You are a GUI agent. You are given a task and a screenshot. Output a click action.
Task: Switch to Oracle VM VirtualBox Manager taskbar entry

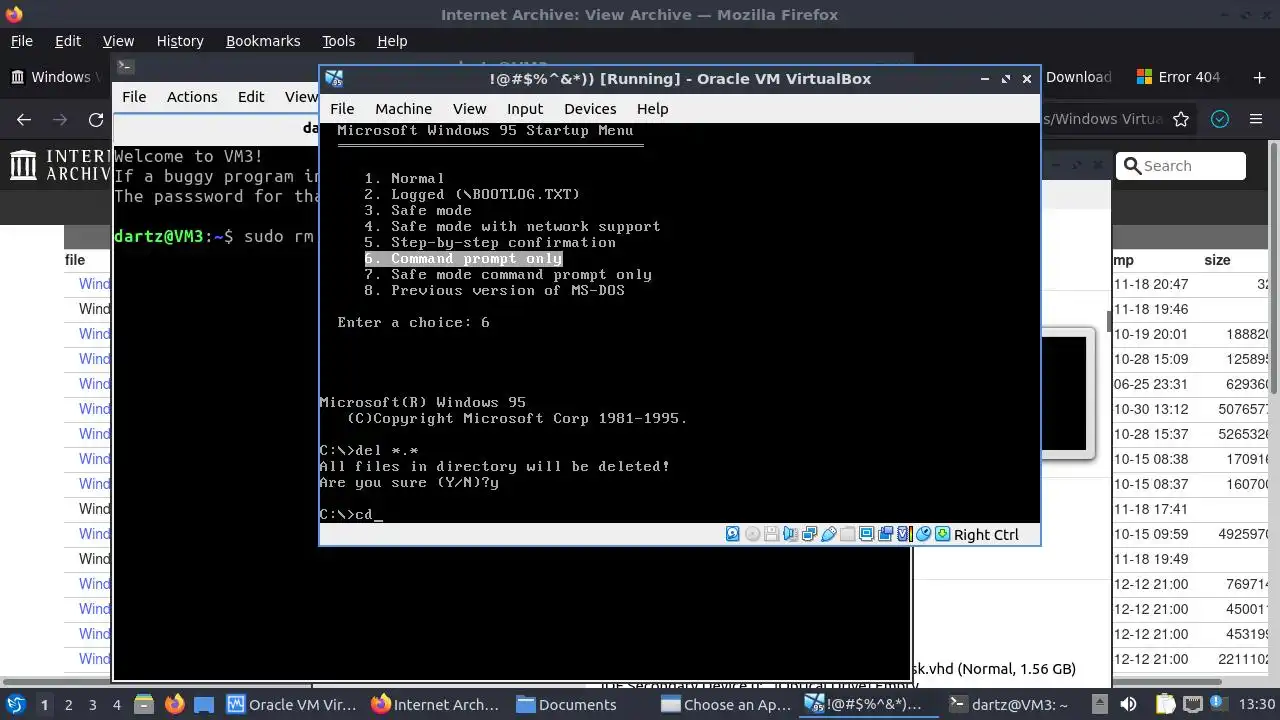coord(291,705)
